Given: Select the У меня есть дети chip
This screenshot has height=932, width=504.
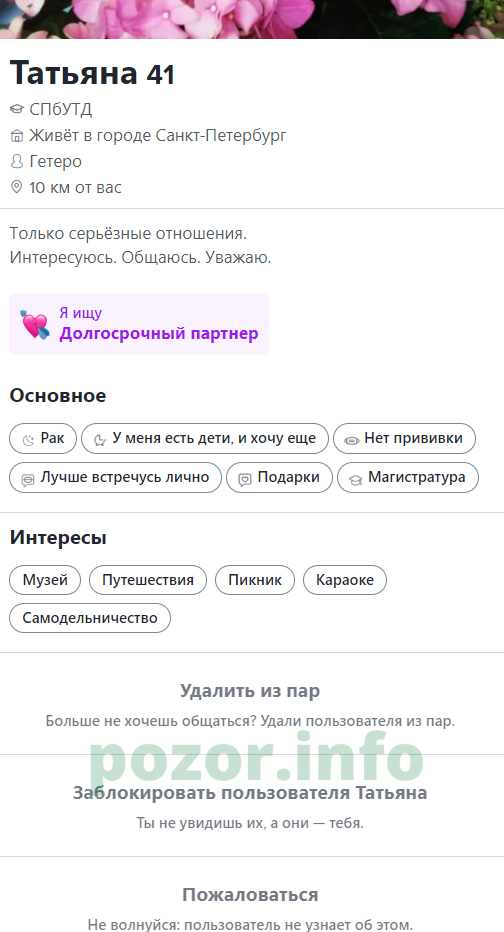Looking at the screenshot, I should [204, 439].
